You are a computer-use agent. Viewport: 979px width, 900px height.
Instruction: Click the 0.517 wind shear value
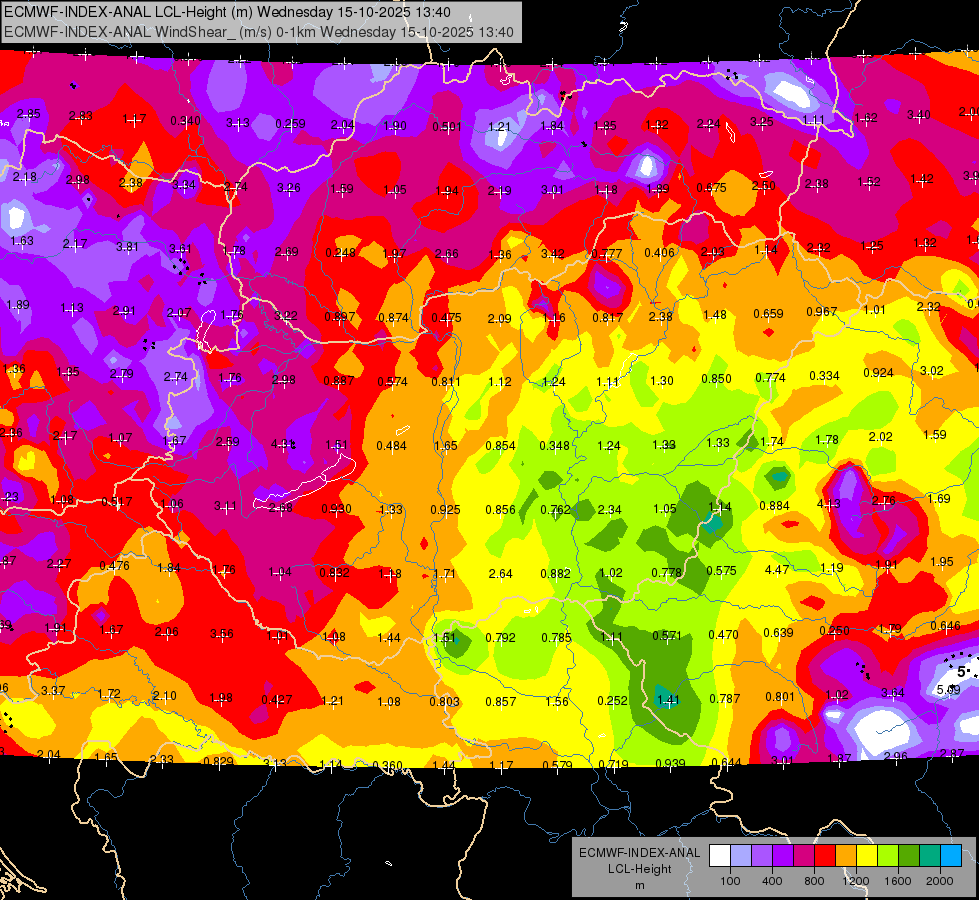coord(117,502)
